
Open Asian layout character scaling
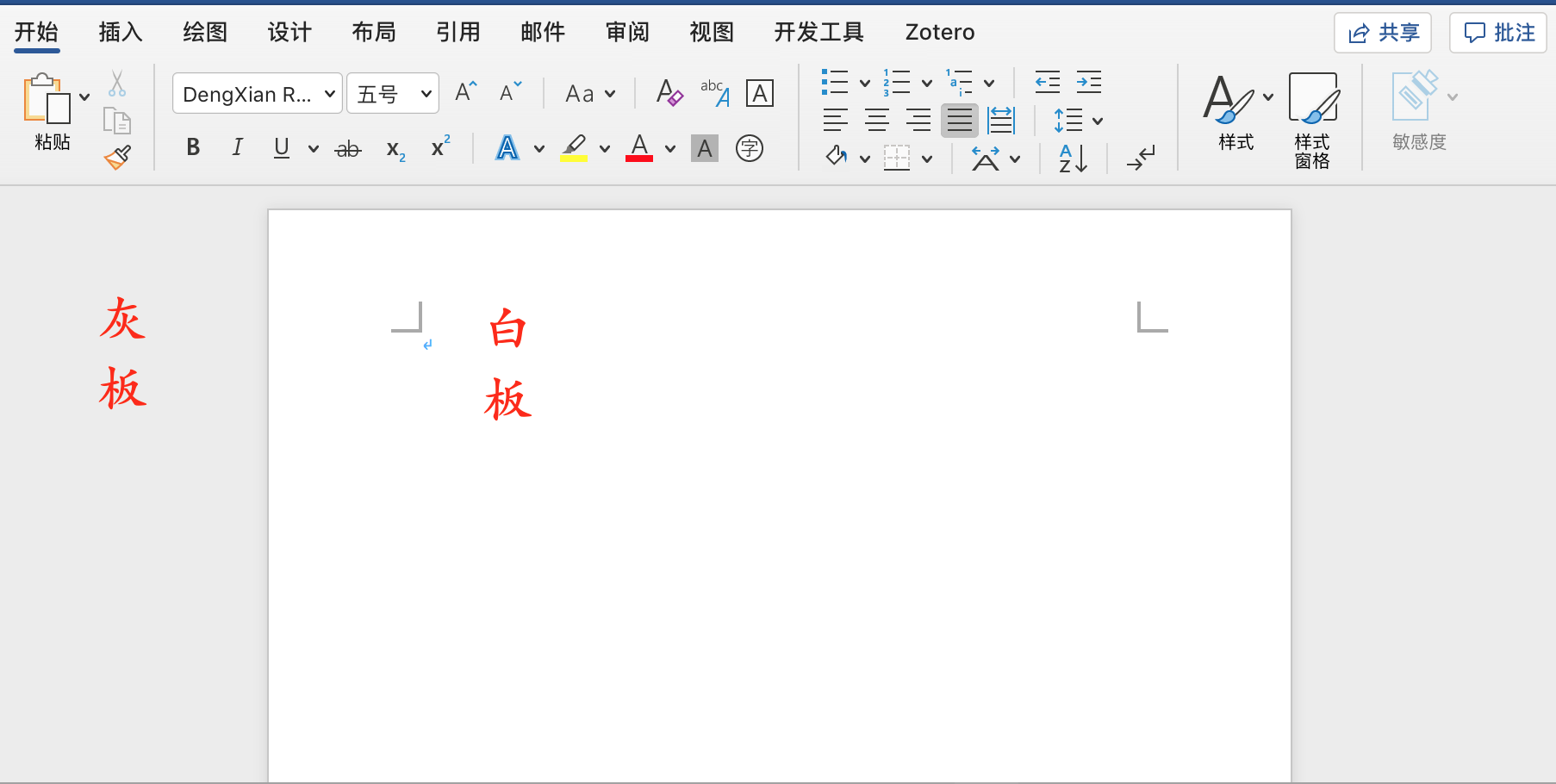pyautogui.click(x=986, y=158)
